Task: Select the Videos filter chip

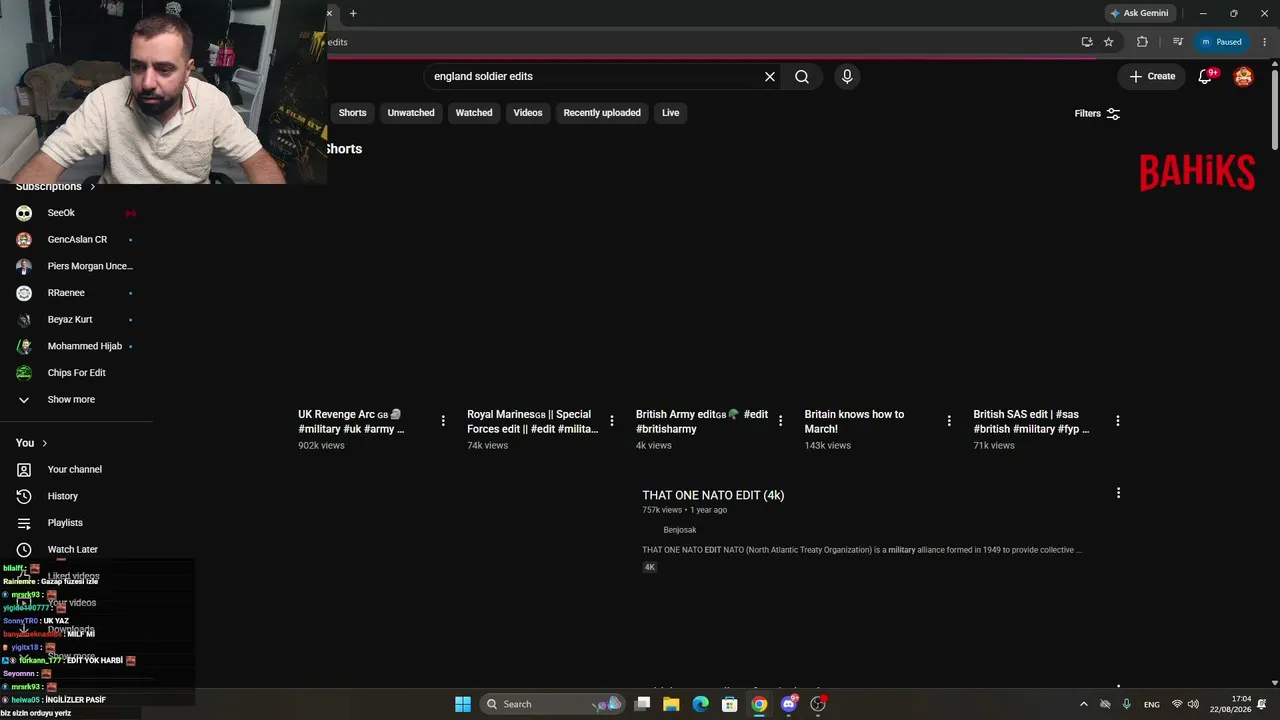Action: (x=528, y=113)
